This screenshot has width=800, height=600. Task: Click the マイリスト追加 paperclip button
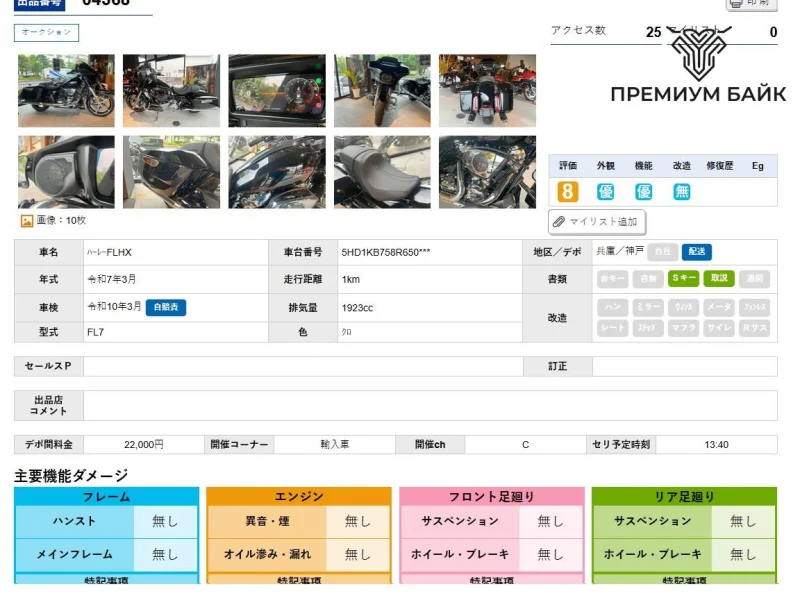click(x=596, y=221)
